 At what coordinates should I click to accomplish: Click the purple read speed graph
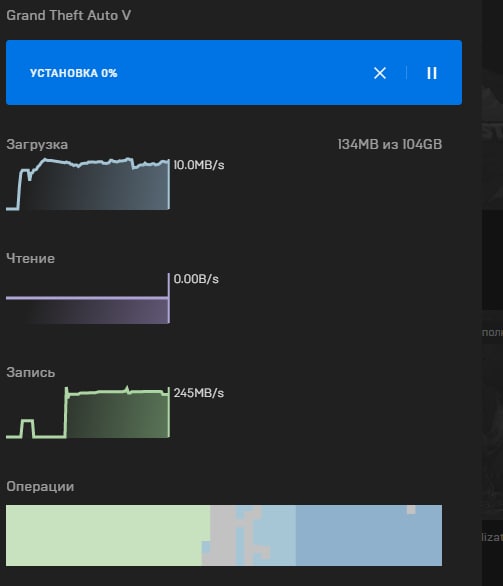[x=88, y=298]
